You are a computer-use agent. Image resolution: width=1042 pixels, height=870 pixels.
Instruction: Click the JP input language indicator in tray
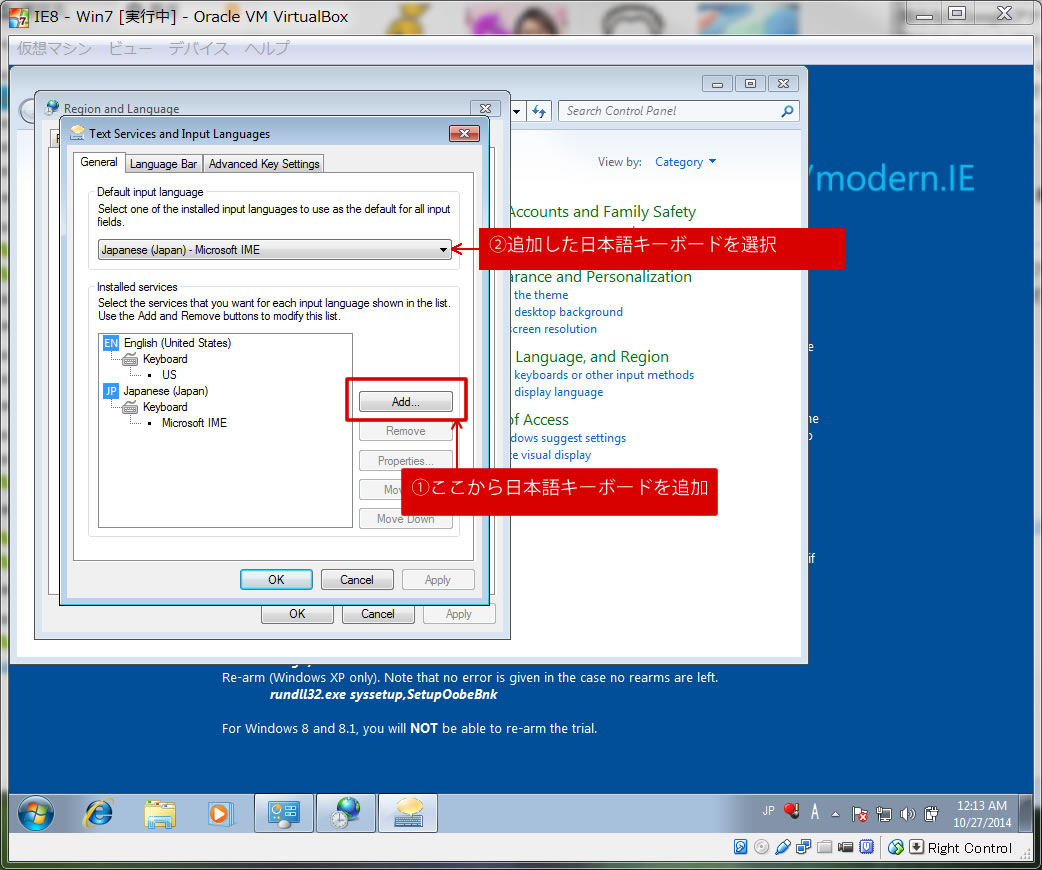[768, 811]
